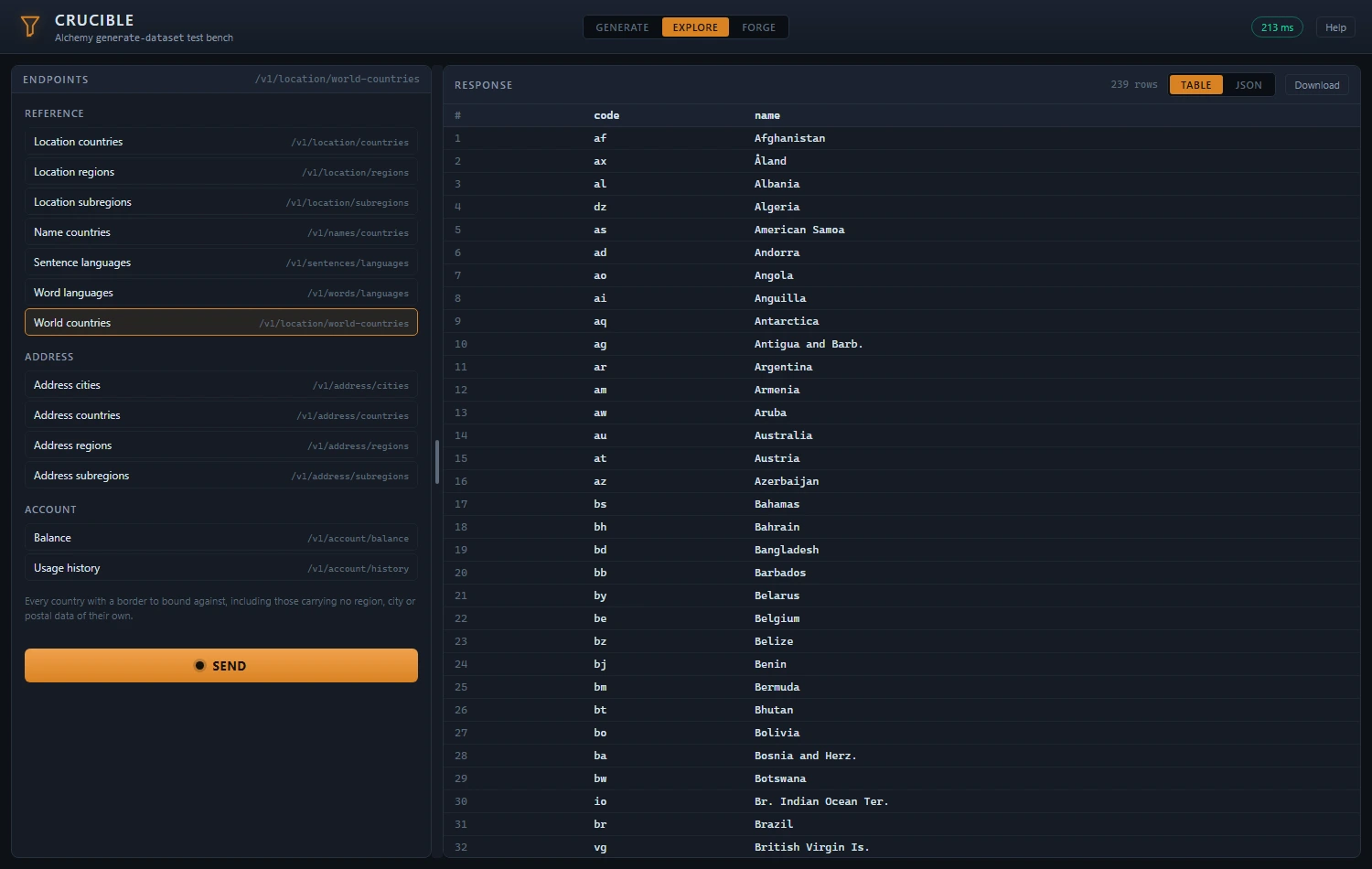Select the 'Belgium' name cell
Viewport: 1372px width, 869px height.
(777, 618)
